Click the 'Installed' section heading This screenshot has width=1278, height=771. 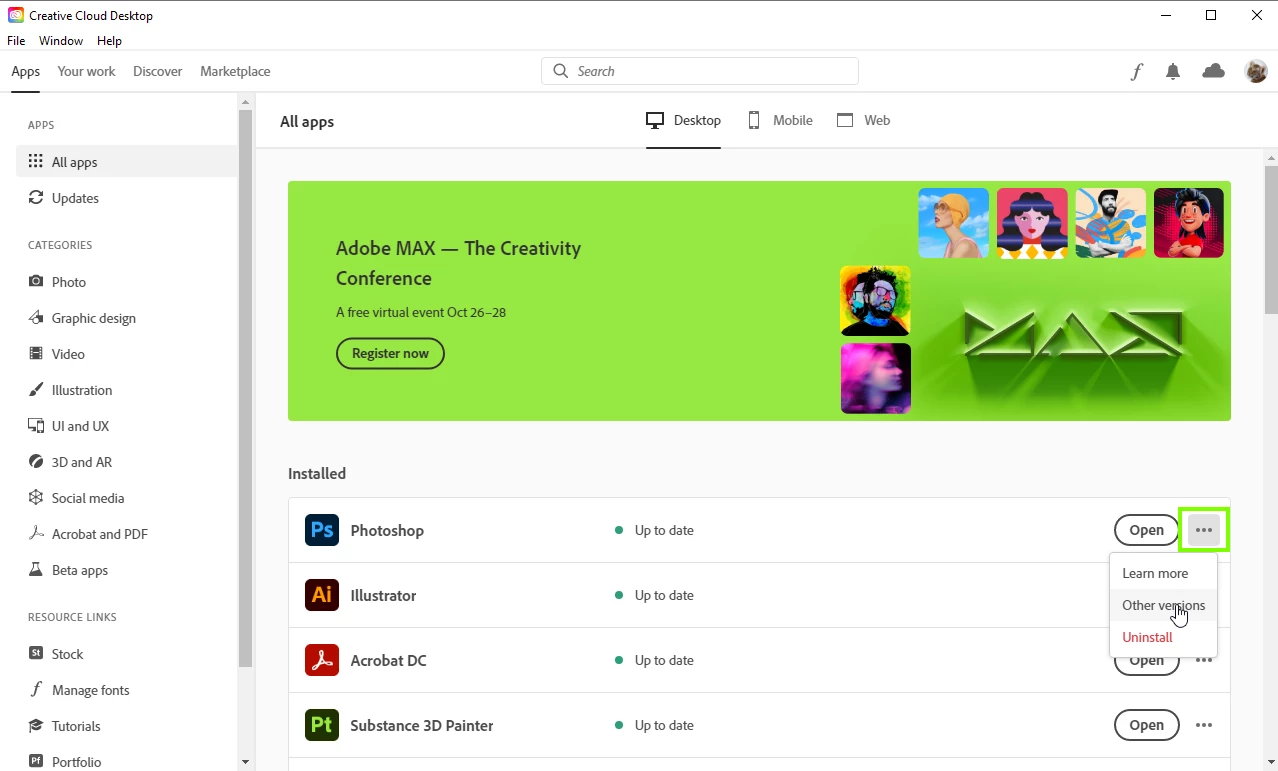pos(317,473)
